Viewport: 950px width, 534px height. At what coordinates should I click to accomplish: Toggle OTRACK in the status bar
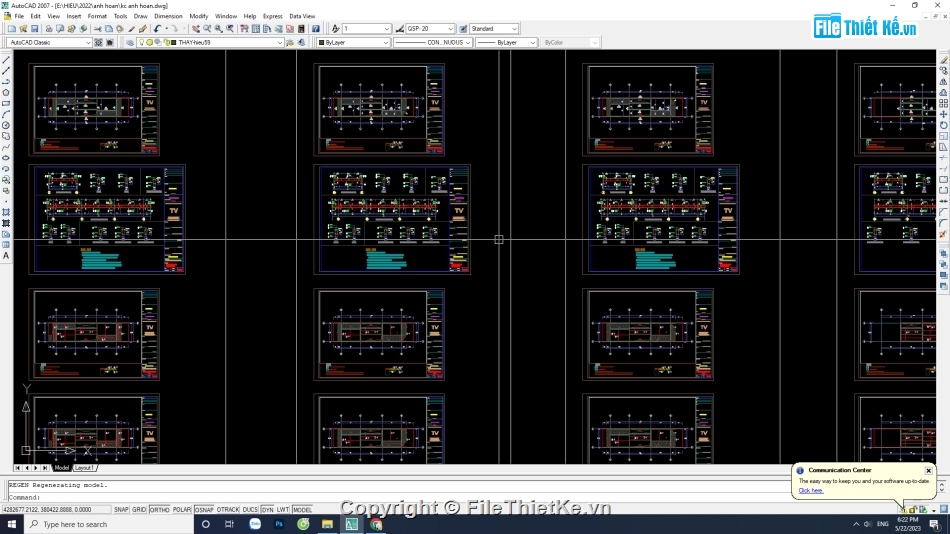228,510
